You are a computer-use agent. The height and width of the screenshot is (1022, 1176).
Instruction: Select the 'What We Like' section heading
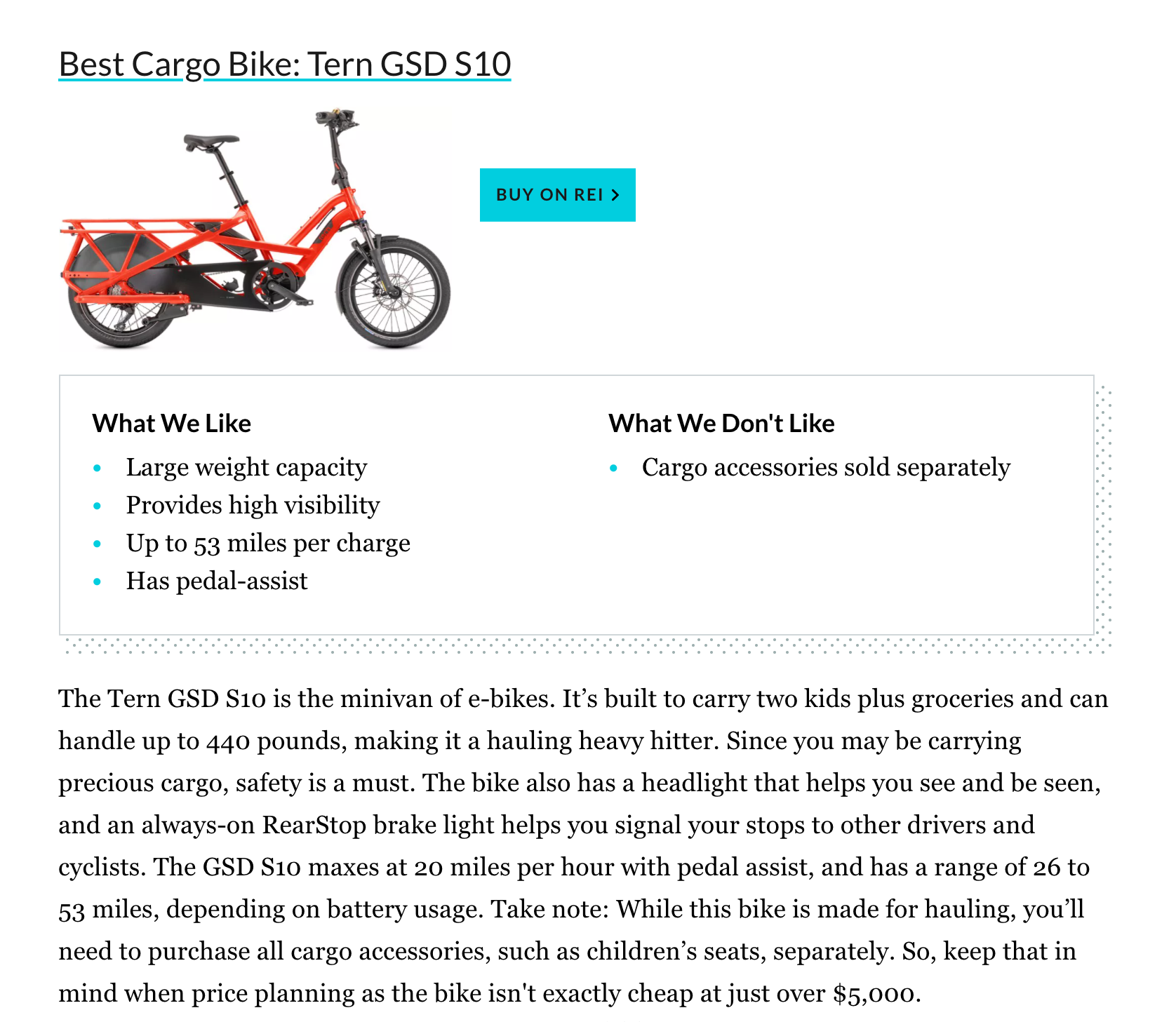click(172, 423)
